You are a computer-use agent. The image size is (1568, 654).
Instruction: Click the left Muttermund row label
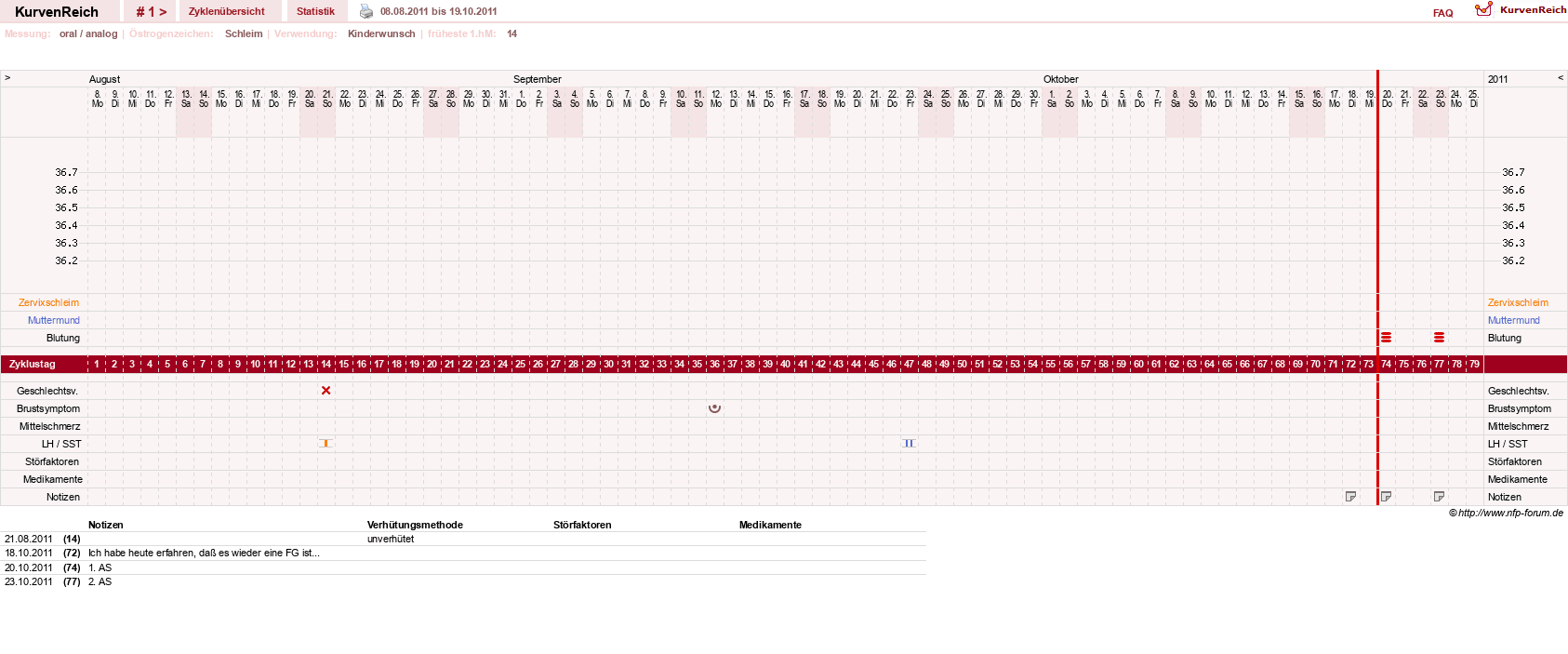click(54, 320)
